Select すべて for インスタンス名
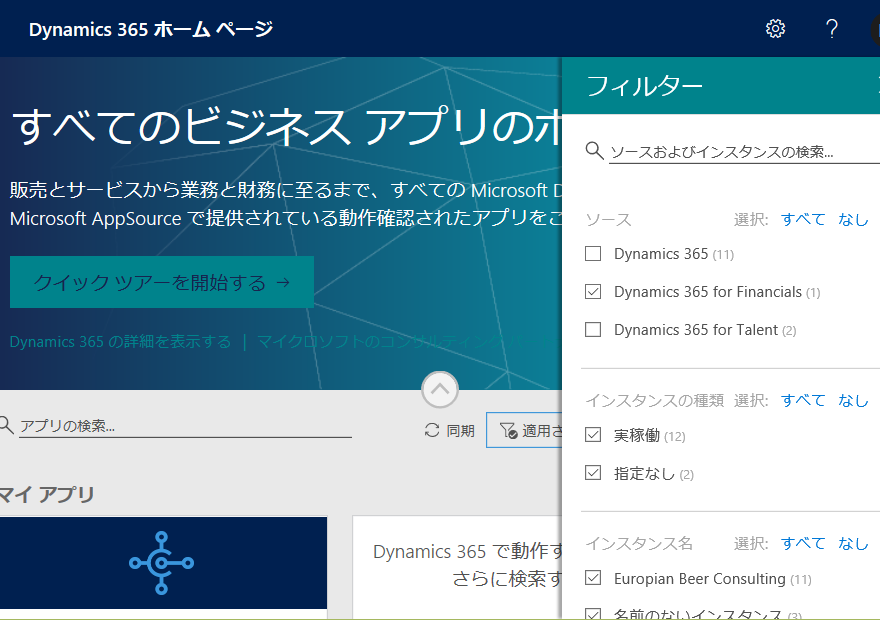This screenshot has height=620, width=880. click(803, 543)
